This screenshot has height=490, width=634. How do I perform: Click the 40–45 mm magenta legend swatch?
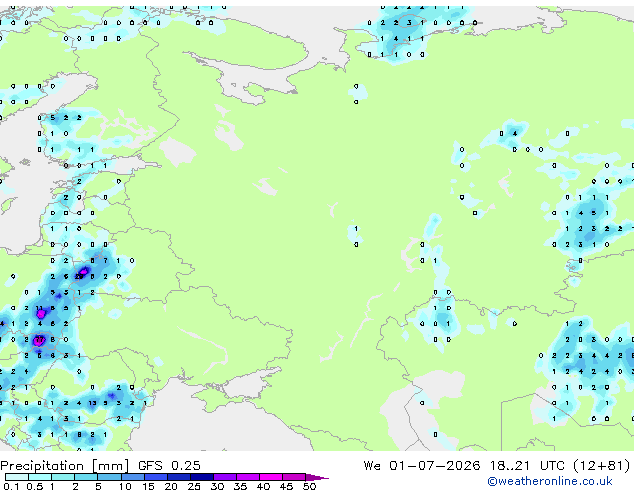coord(271,477)
